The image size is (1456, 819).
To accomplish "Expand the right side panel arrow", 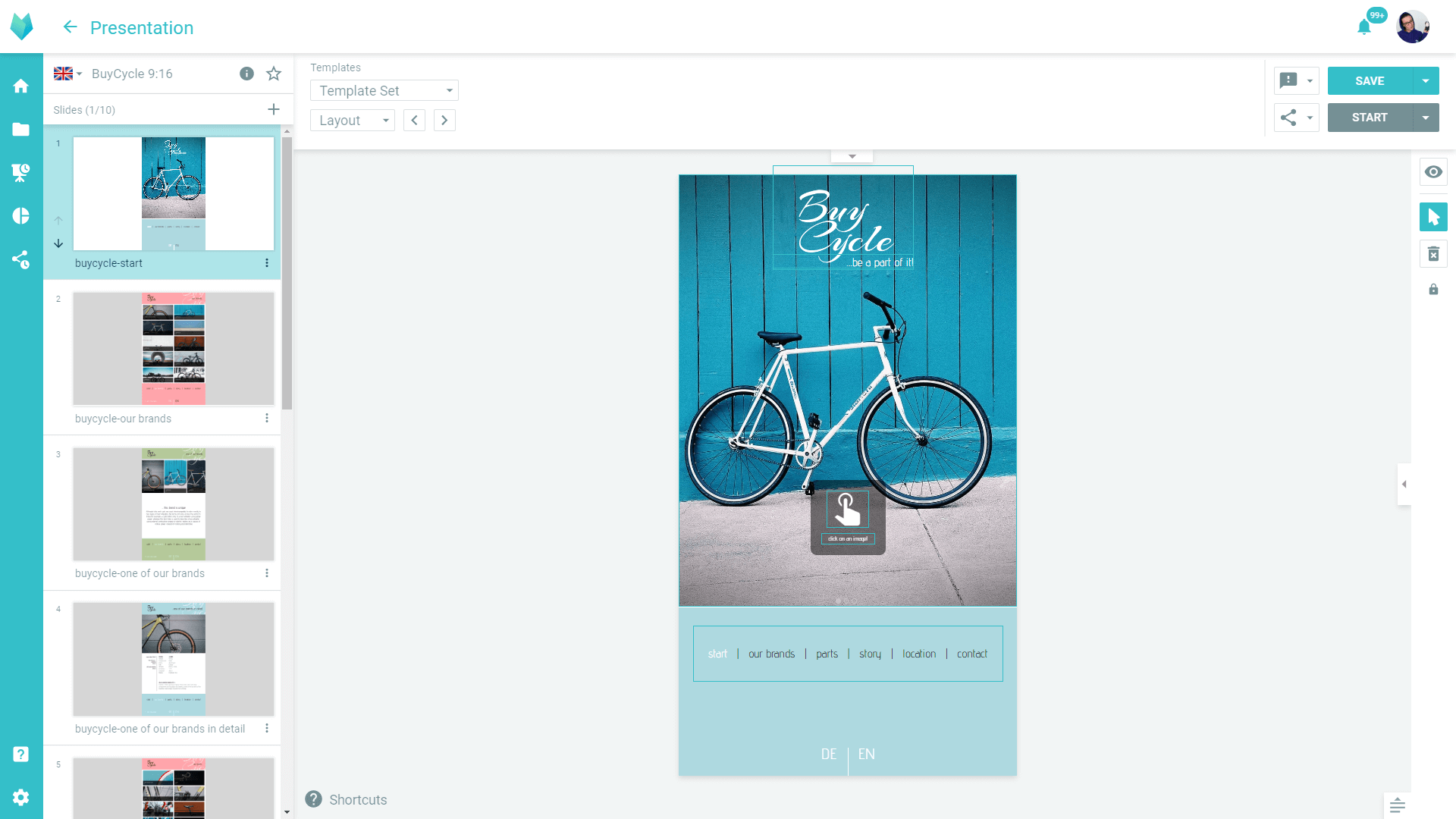I will pos(1404,484).
